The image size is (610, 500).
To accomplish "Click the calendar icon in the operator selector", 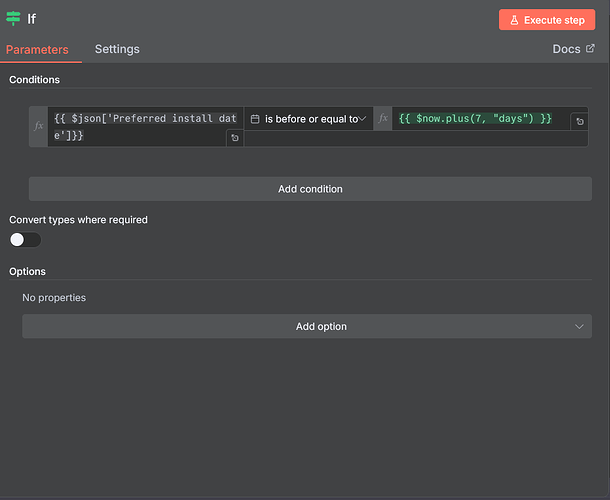I will (255, 119).
